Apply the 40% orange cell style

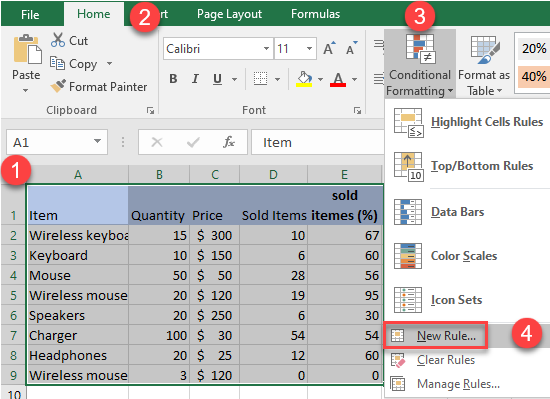[534, 76]
